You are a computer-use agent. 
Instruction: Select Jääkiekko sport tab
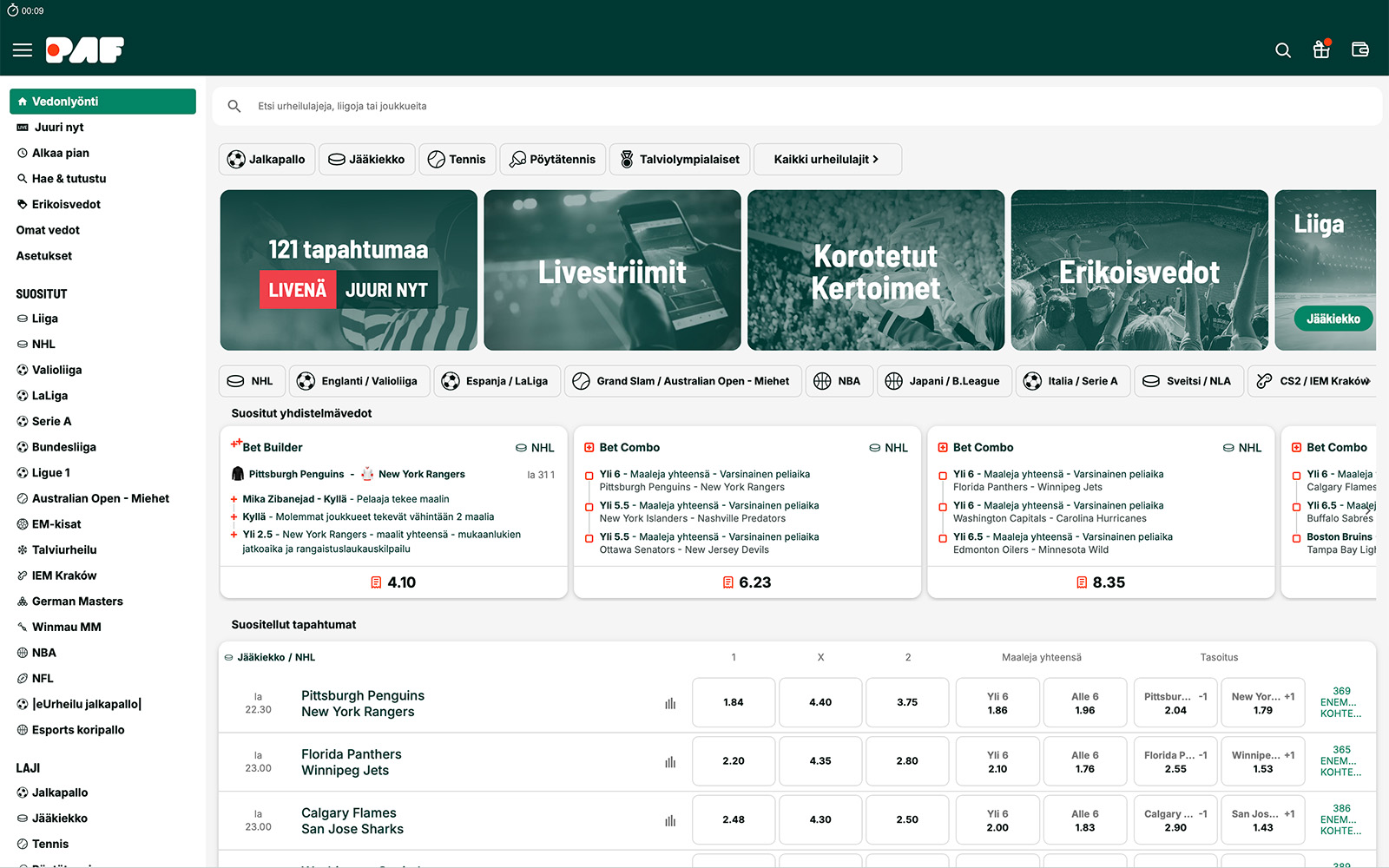[366, 160]
